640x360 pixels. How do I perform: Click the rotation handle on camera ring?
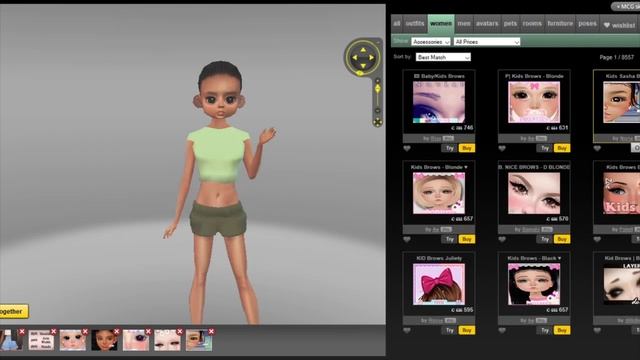[360, 73]
